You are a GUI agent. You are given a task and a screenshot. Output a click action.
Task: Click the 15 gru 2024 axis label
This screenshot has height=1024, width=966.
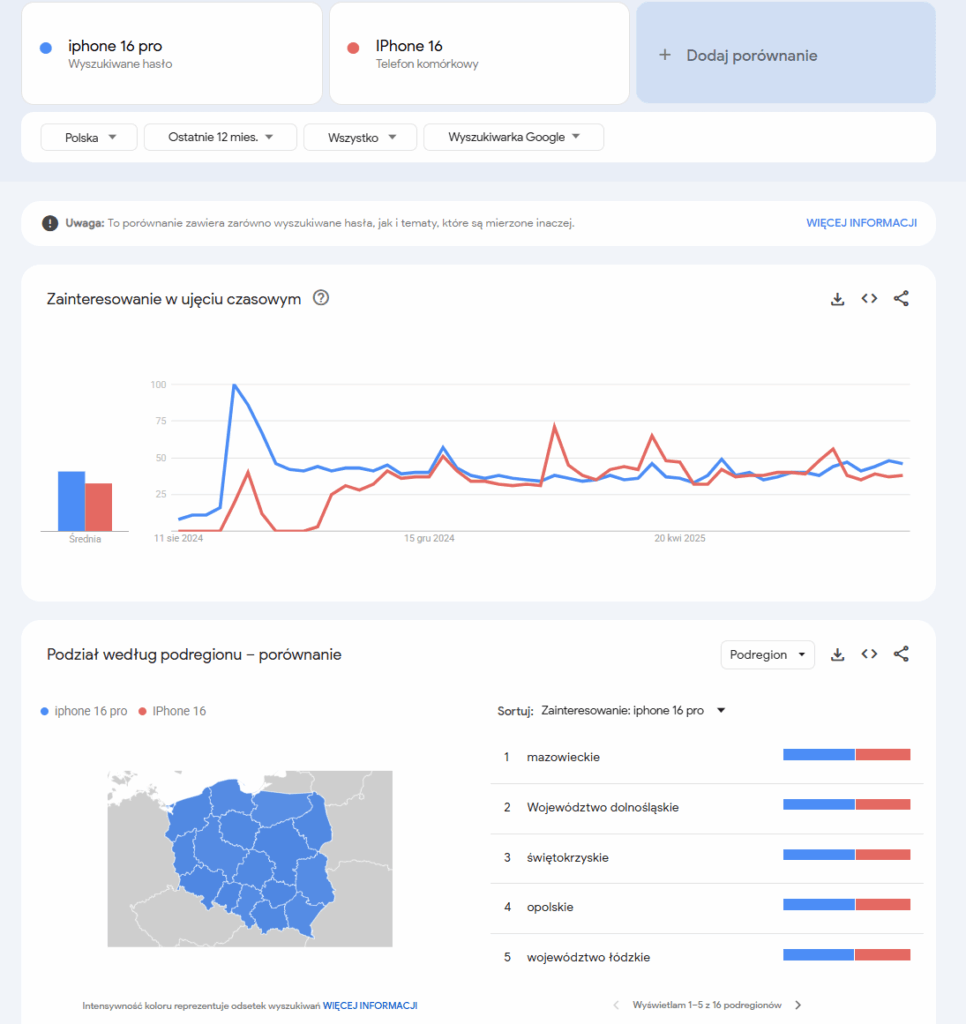point(429,539)
